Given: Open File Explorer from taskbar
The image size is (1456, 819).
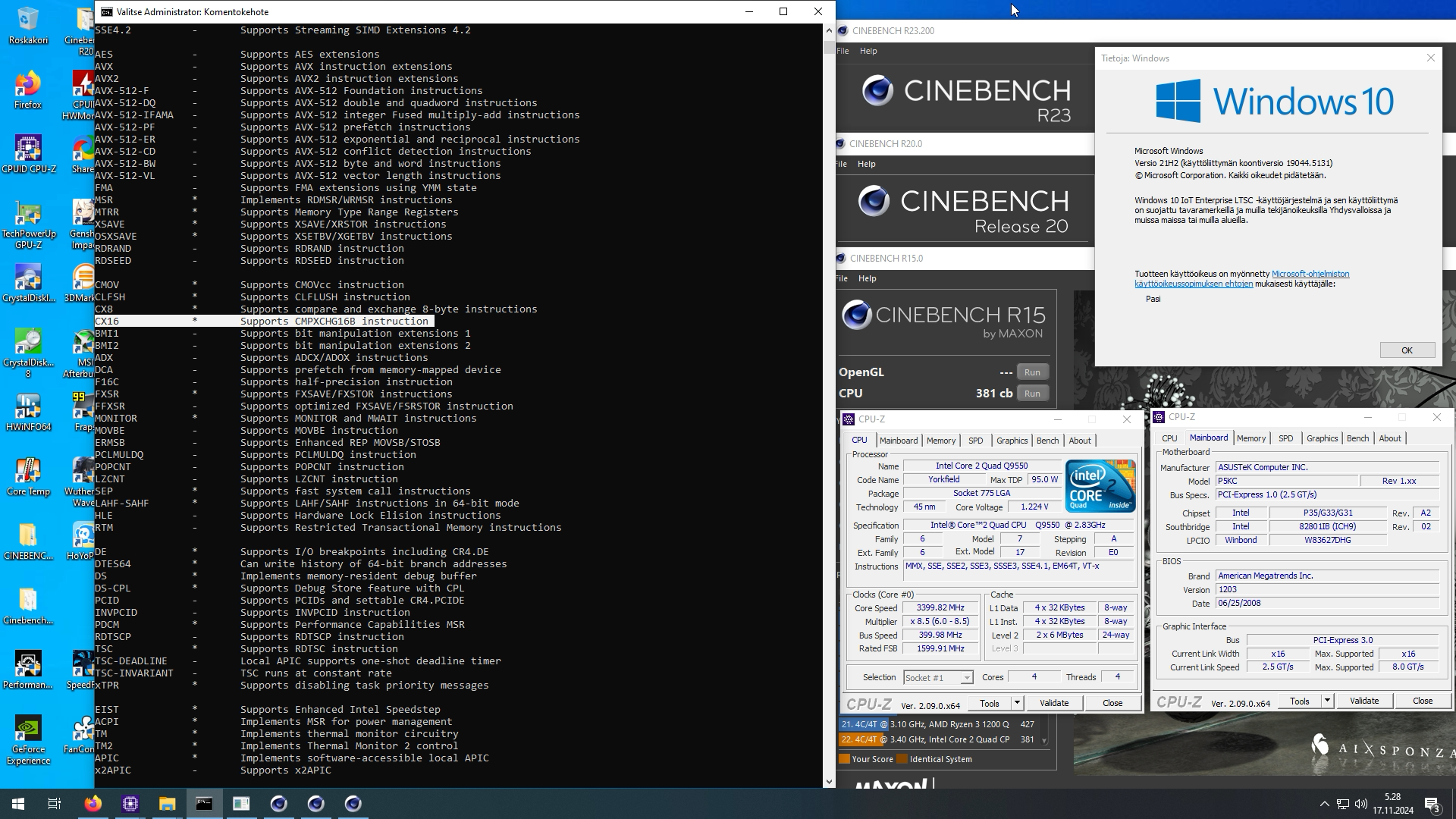Looking at the screenshot, I should (167, 804).
